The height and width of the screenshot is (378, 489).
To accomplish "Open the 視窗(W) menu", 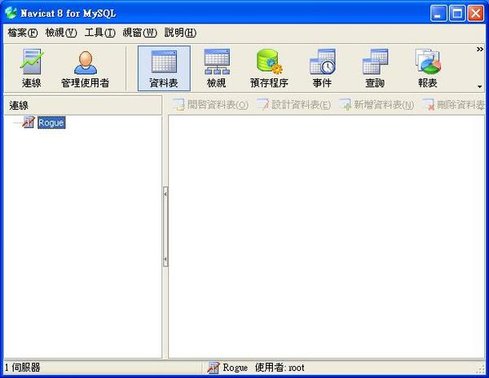I will click(140, 33).
